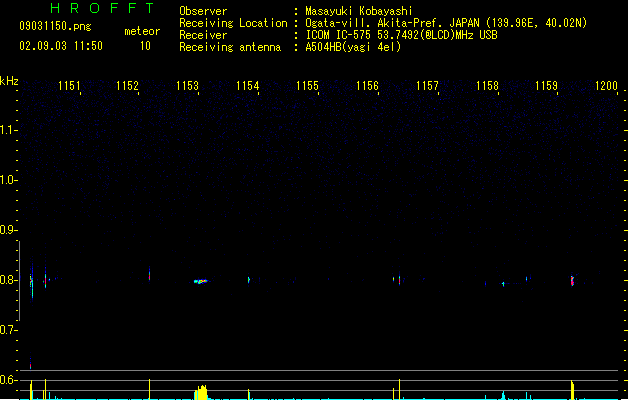This screenshot has width=629, height=400.
Task: Click the 1153 time axis label
Action: click(187, 86)
